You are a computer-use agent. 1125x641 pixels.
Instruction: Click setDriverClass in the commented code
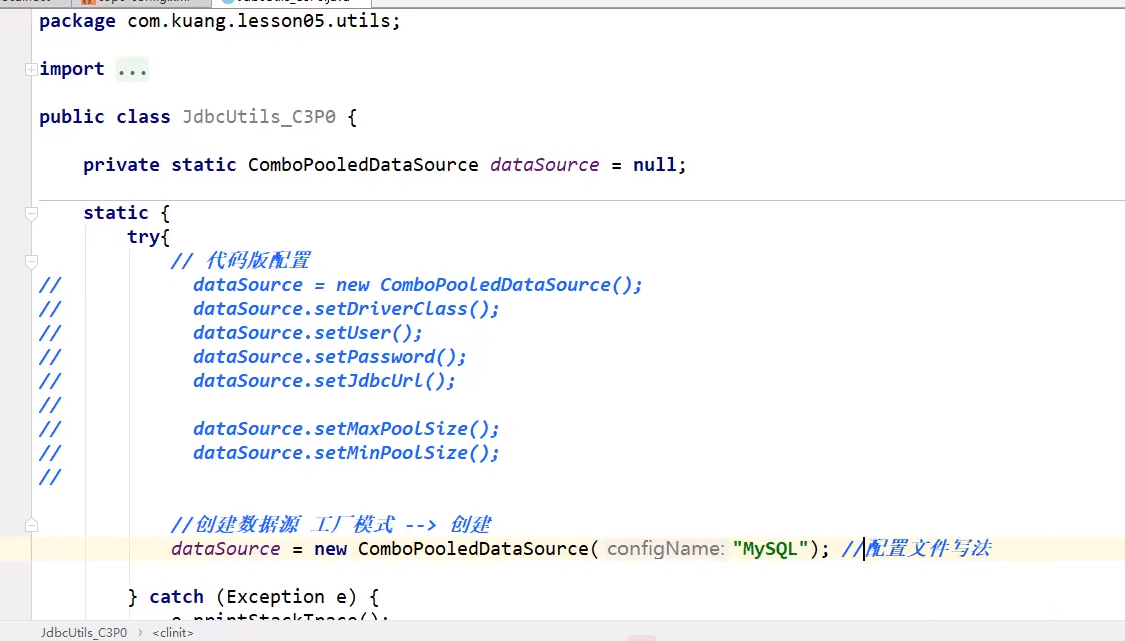click(x=390, y=309)
